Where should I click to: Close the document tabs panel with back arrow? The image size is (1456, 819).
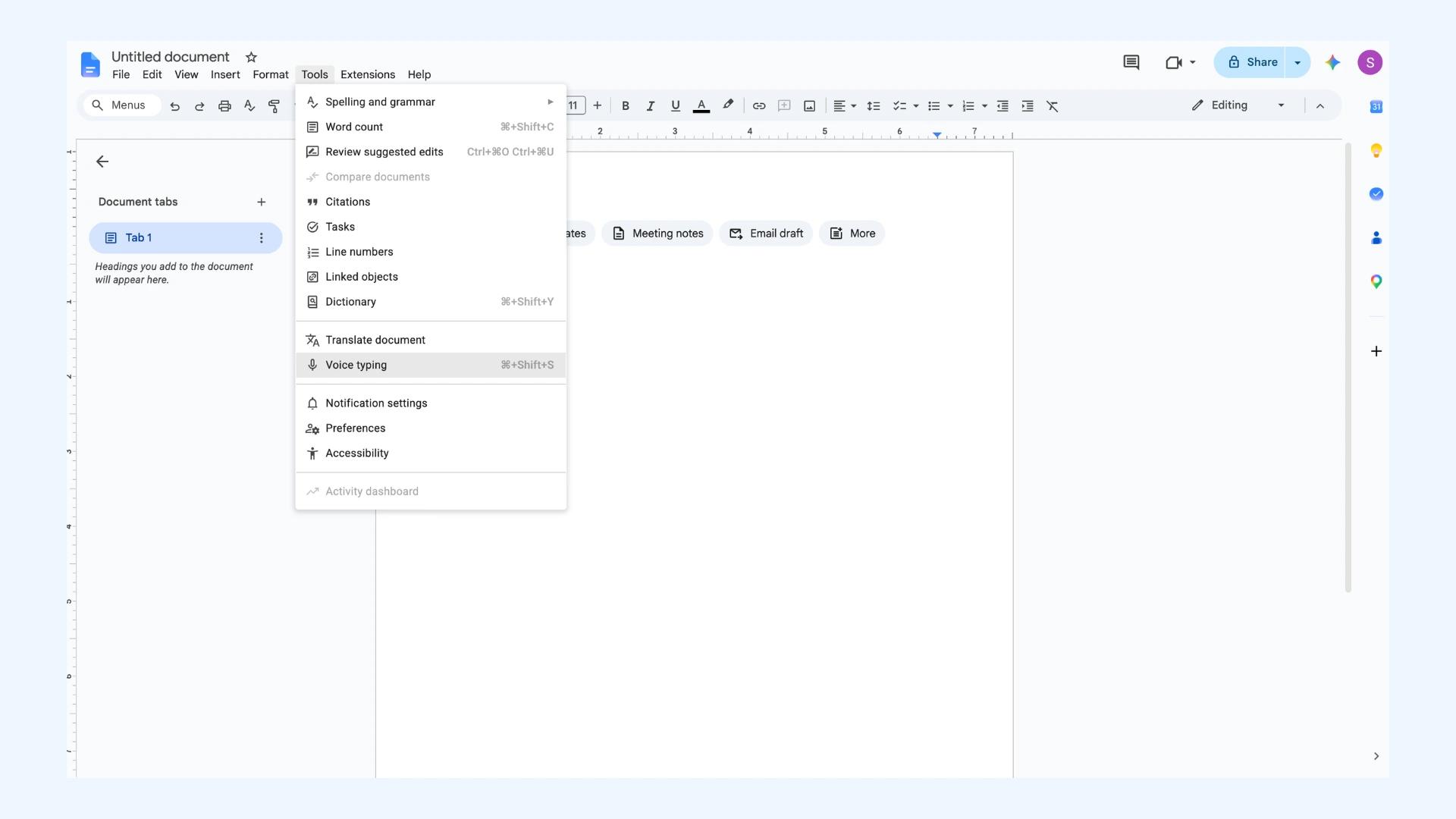click(x=102, y=162)
